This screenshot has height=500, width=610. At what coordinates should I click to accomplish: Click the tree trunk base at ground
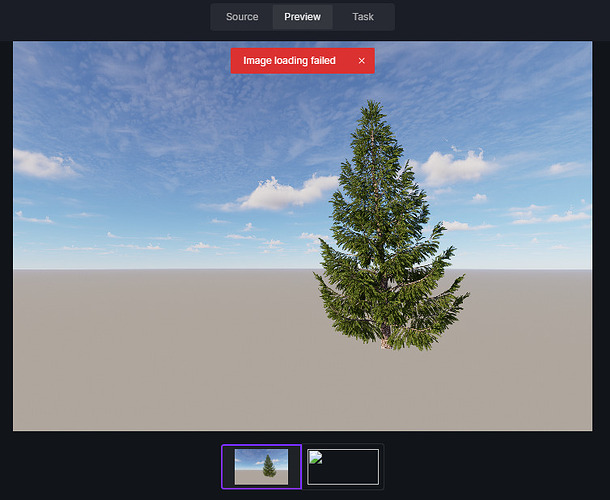coord(384,340)
